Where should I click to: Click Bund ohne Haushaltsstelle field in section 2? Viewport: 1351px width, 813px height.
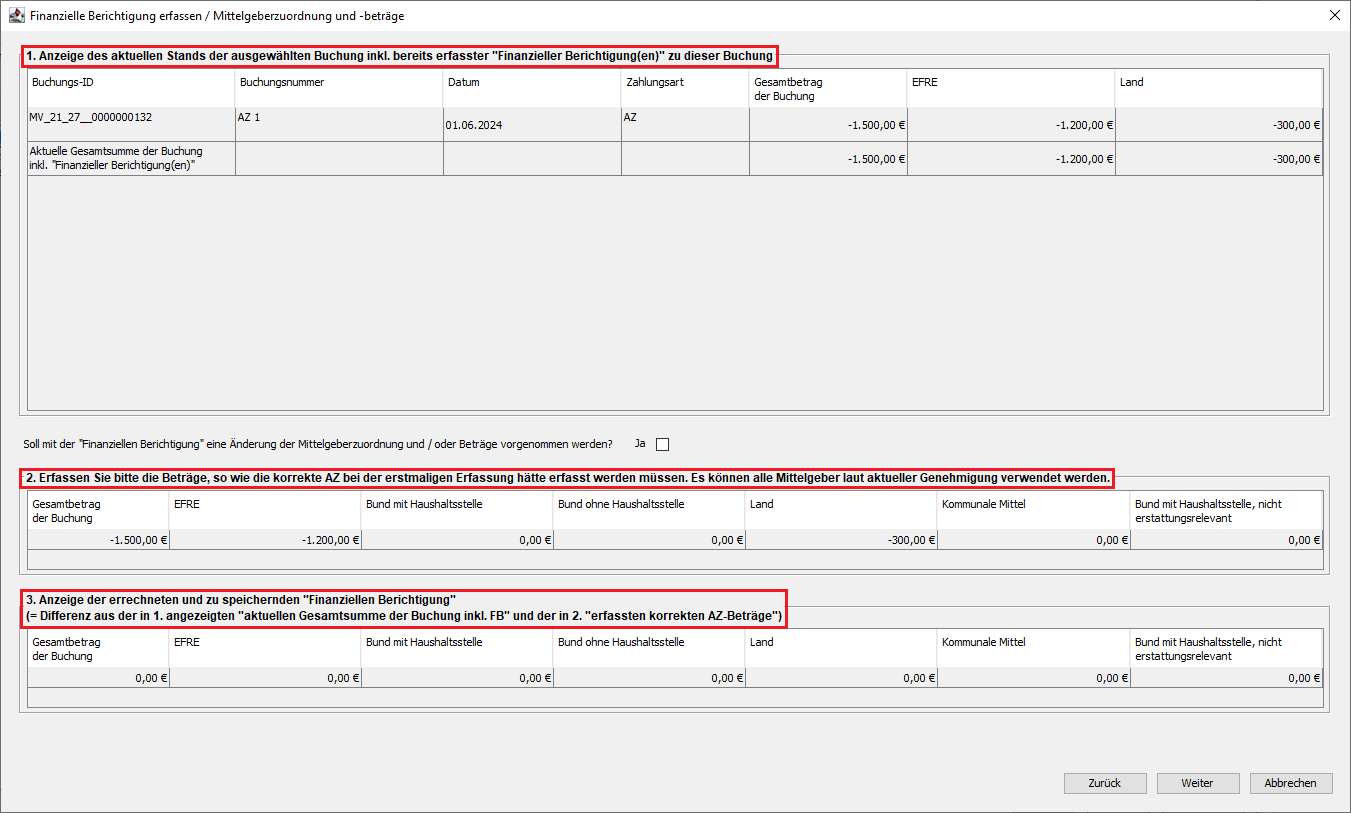(649, 540)
